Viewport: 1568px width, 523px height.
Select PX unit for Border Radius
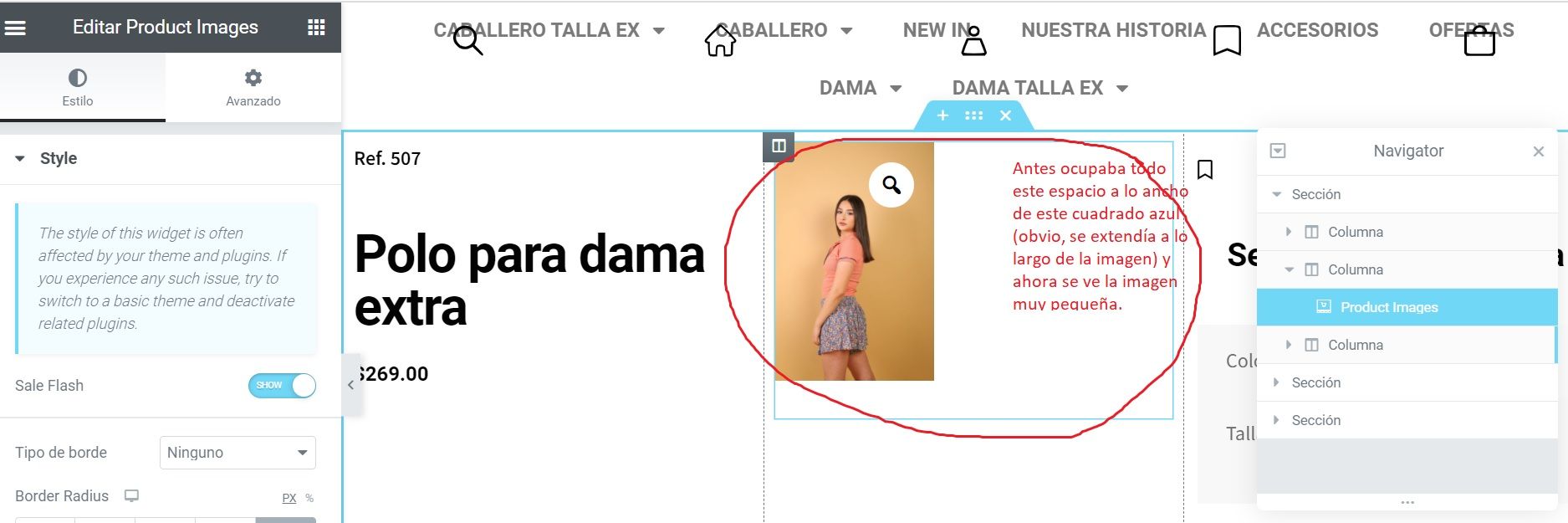click(289, 498)
